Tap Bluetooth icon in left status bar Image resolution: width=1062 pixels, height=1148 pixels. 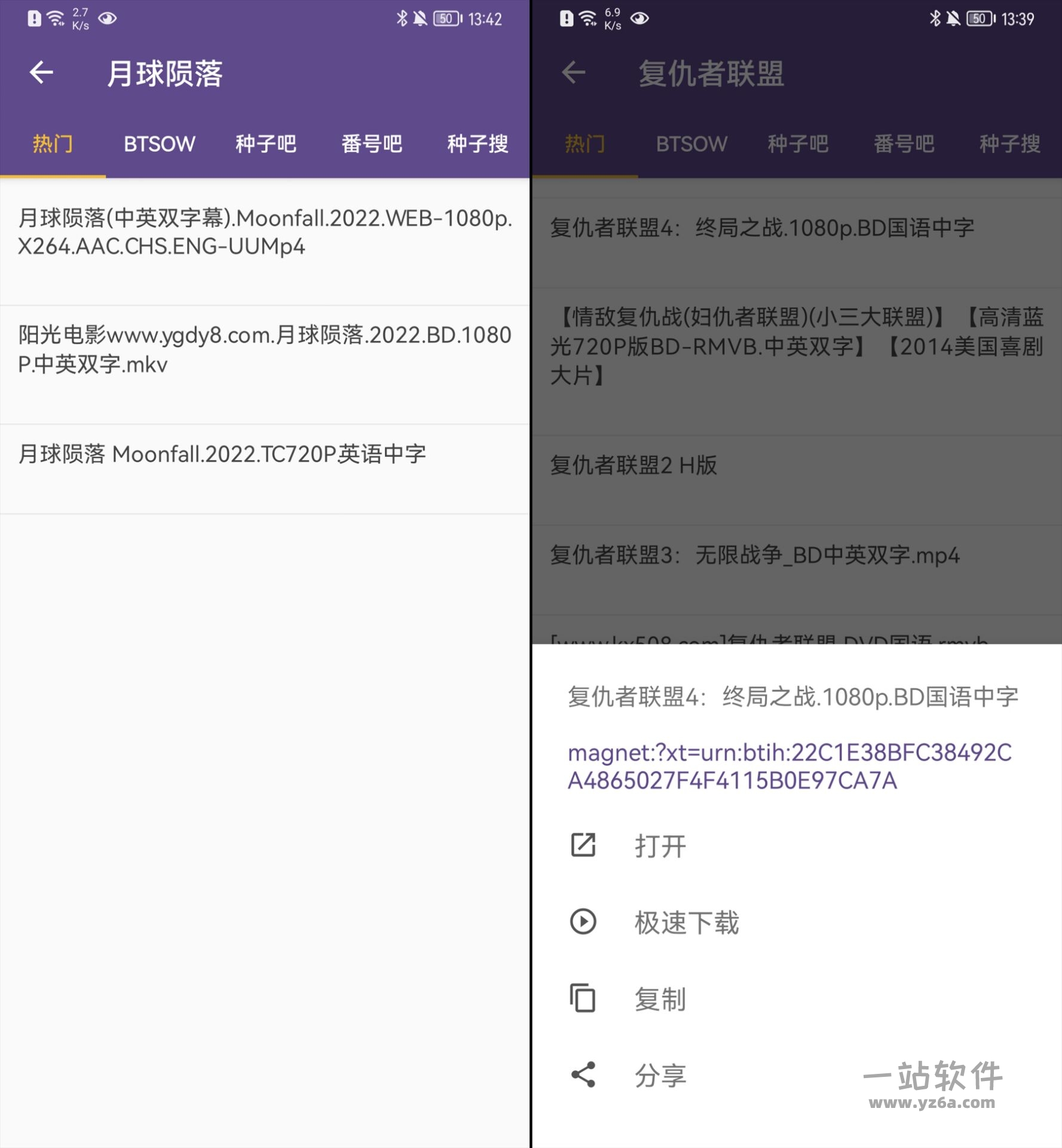(x=402, y=19)
